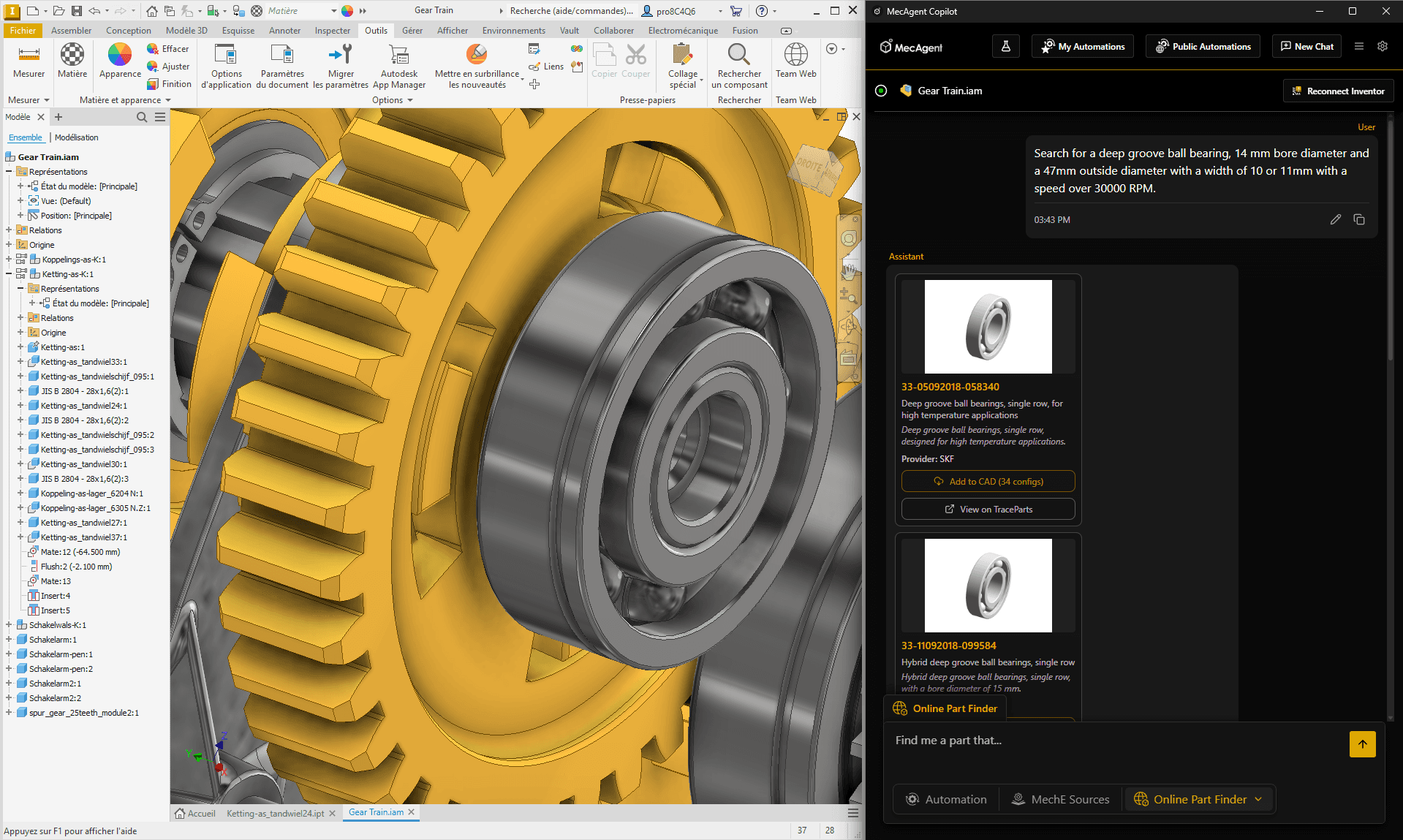This screenshot has width=1403, height=840.
Task: Click Reconnect Inventor
Action: (1338, 91)
